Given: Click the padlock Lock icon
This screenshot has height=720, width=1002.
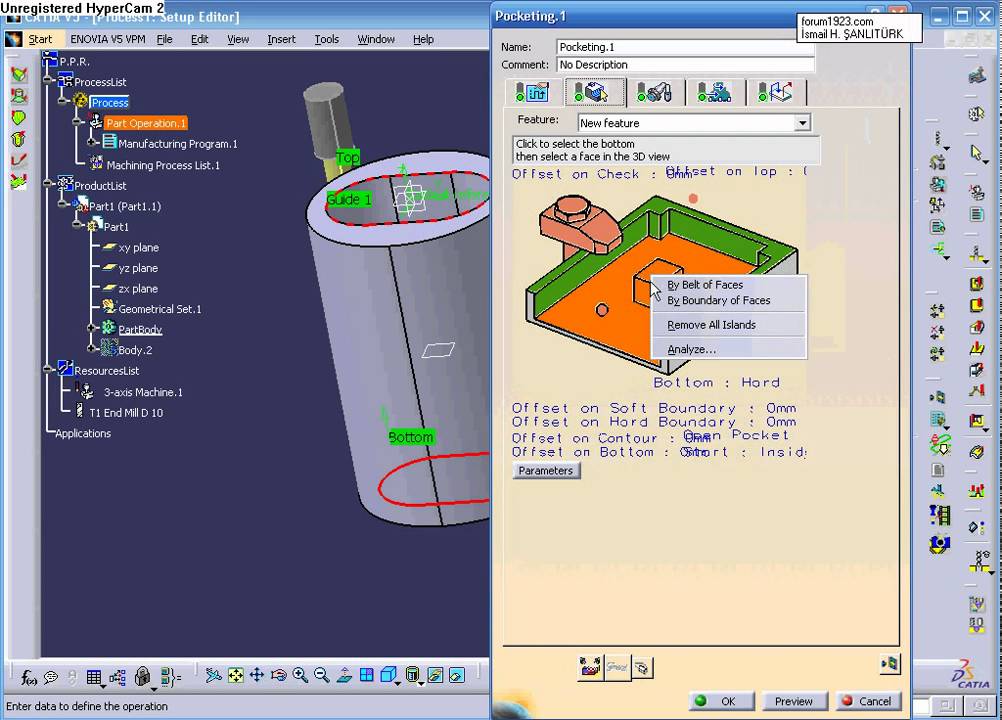Looking at the screenshot, I should pyautogui.click(x=143, y=677).
